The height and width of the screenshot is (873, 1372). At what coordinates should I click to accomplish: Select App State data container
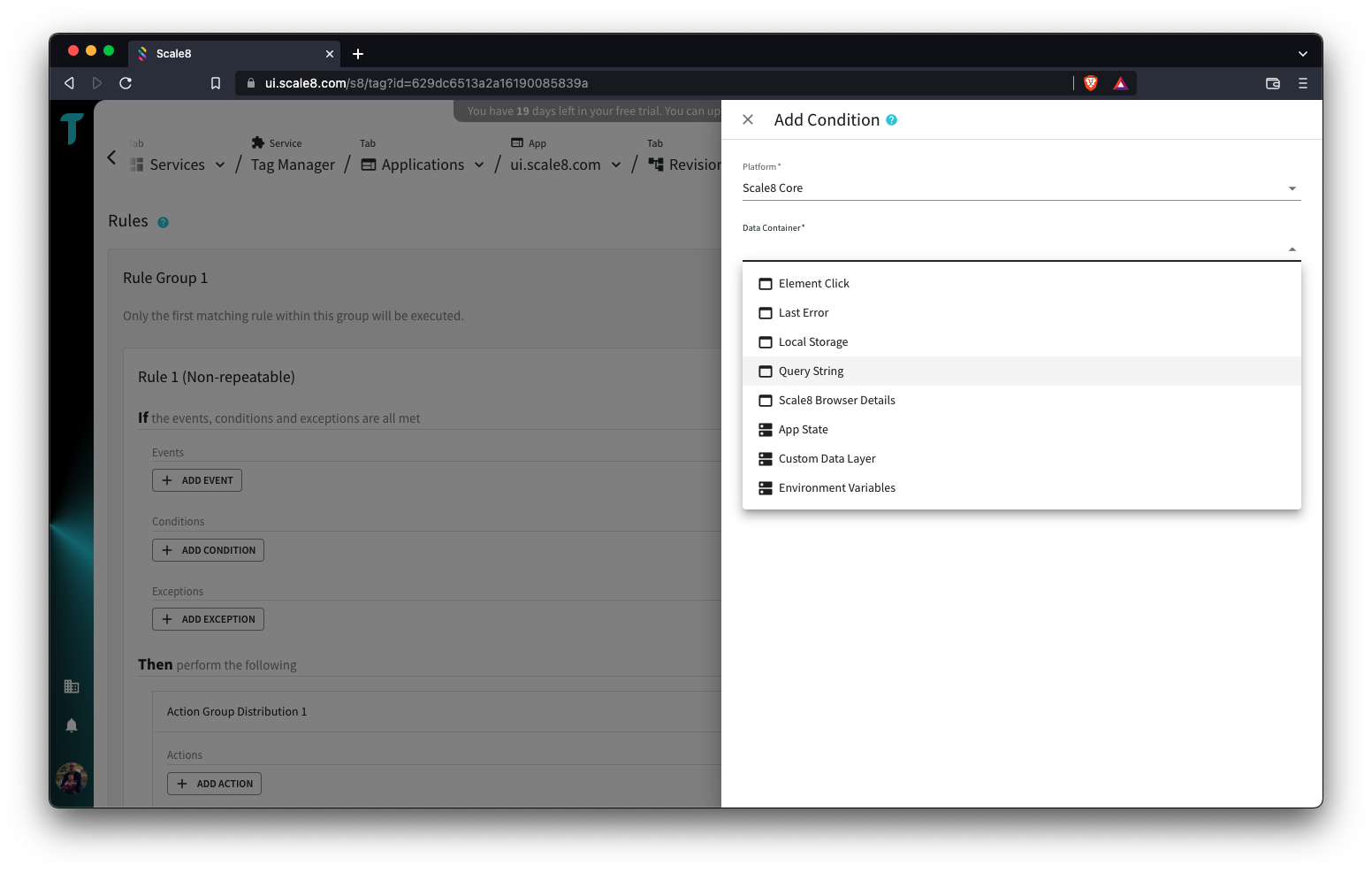point(1022,429)
